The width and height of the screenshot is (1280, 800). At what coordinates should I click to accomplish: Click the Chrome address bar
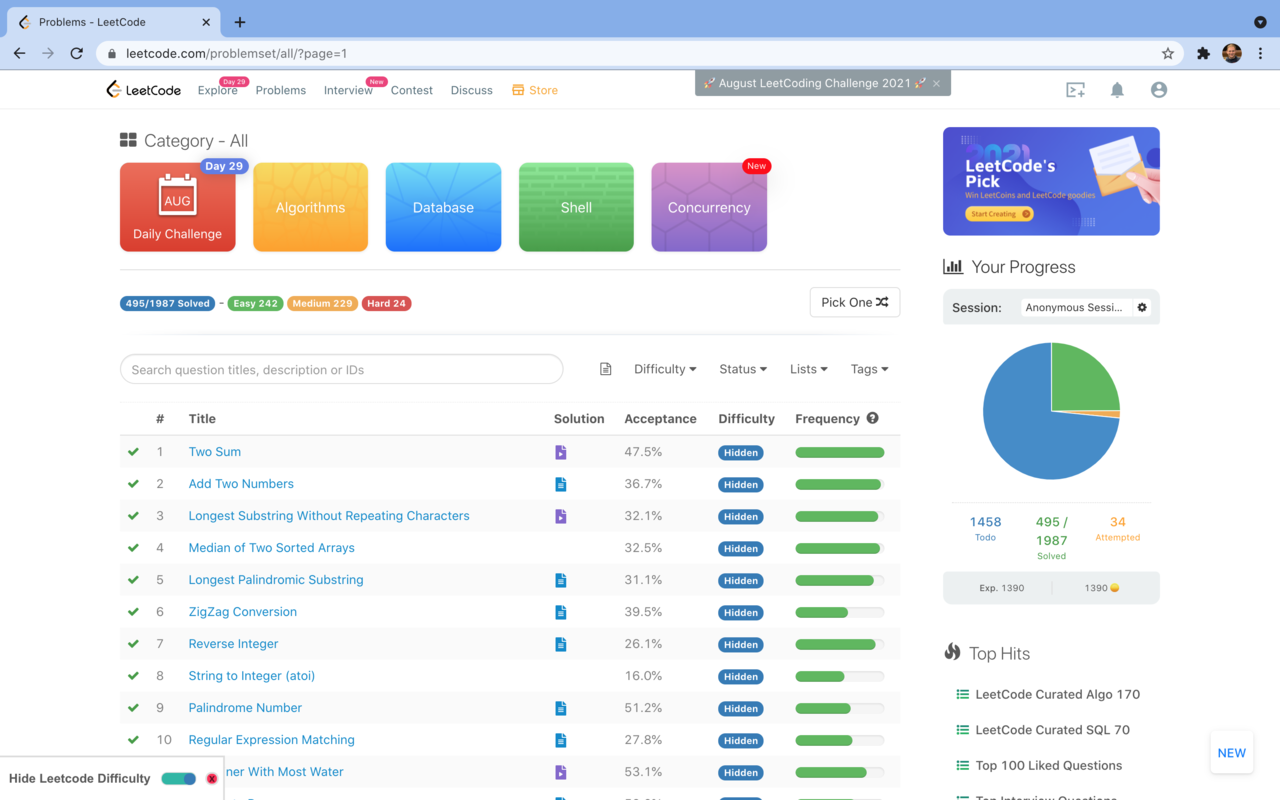[640, 53]
